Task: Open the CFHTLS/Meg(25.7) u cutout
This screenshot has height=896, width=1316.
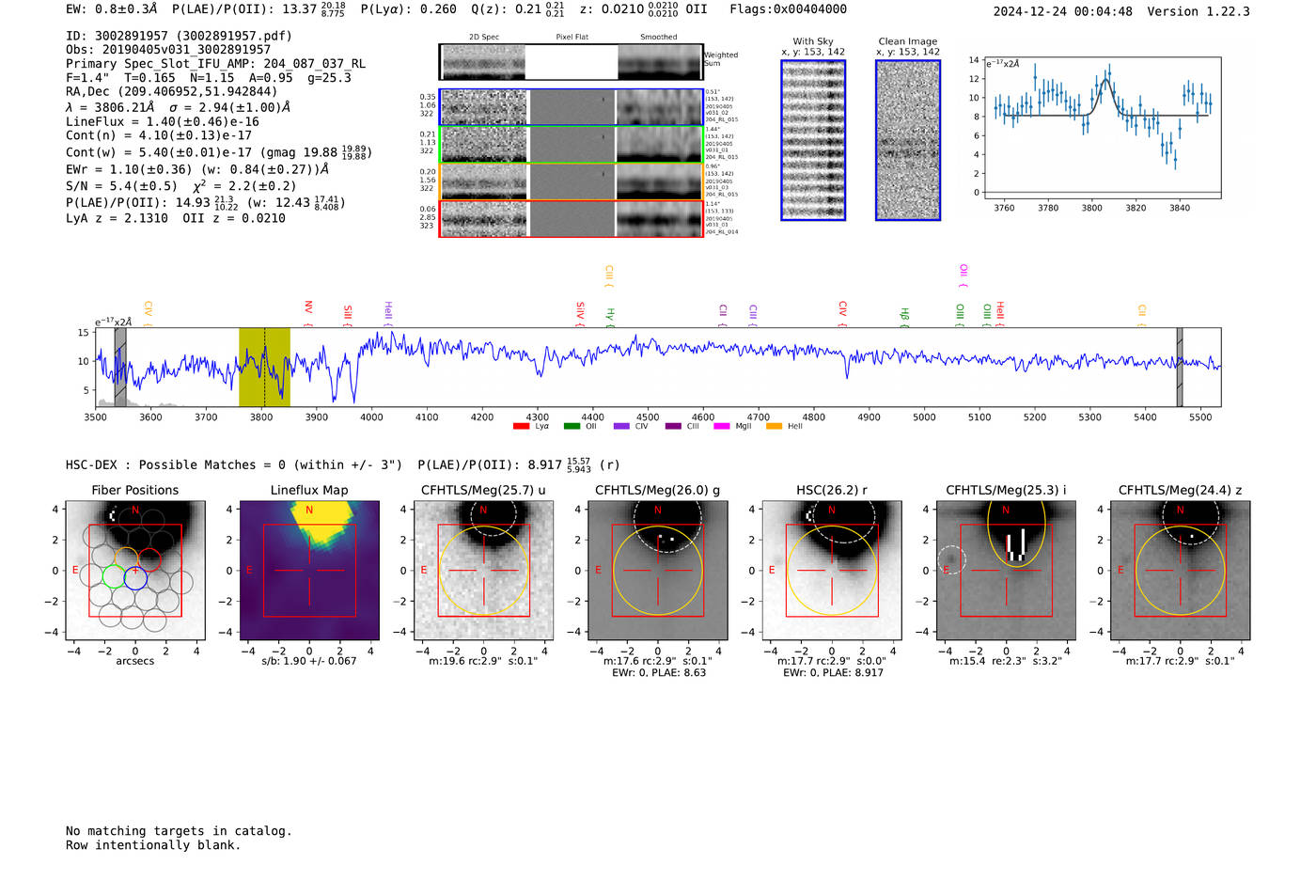Action: point(483,571)
